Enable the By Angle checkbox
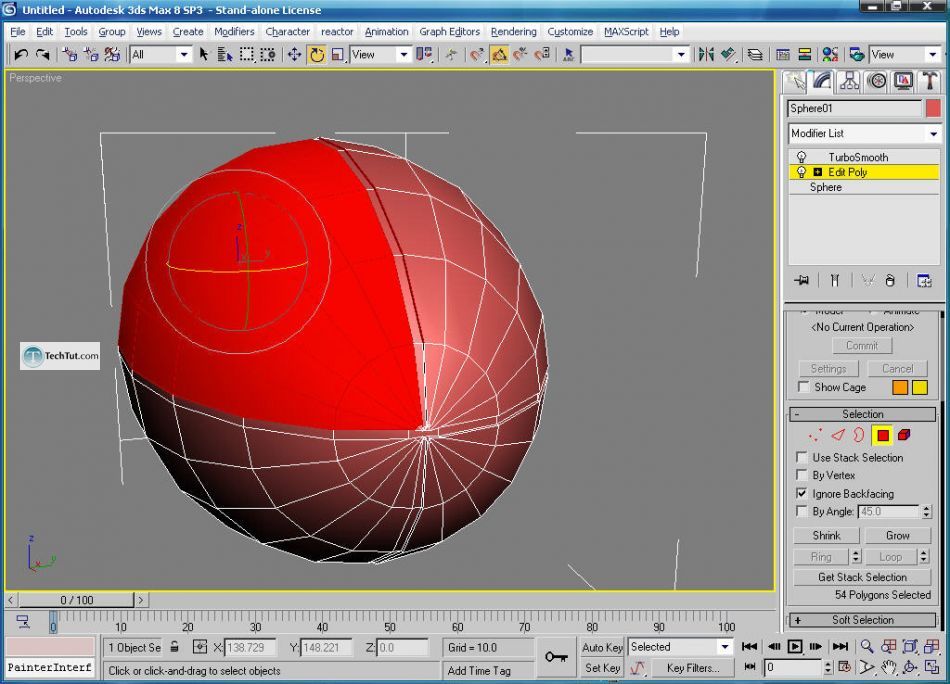This screenshot has height=684, width=950. pos(802,511)
